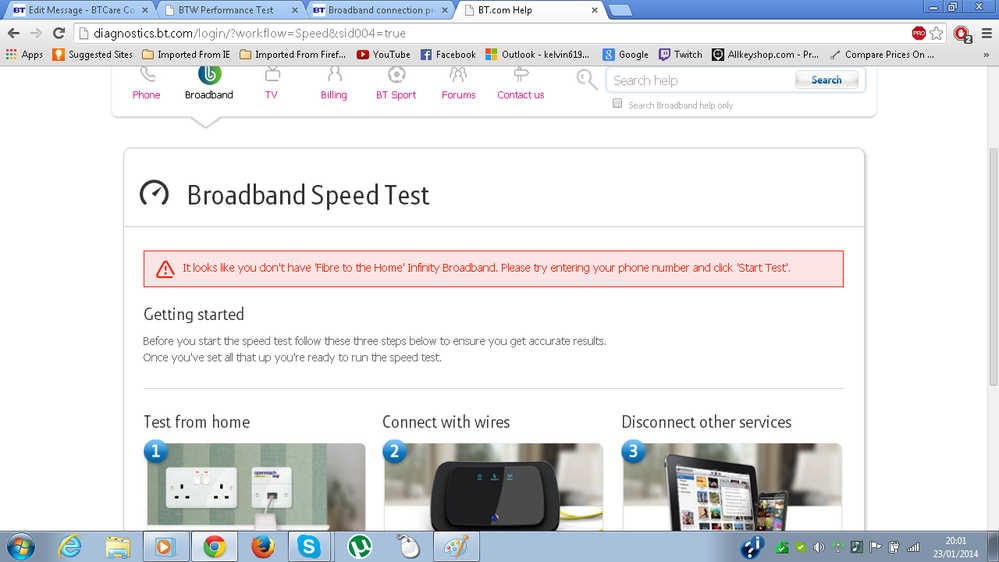The width and height of the screenshot is (999, 562).
Task: Click the browser forward arrow
Action: tap(36, 33)
